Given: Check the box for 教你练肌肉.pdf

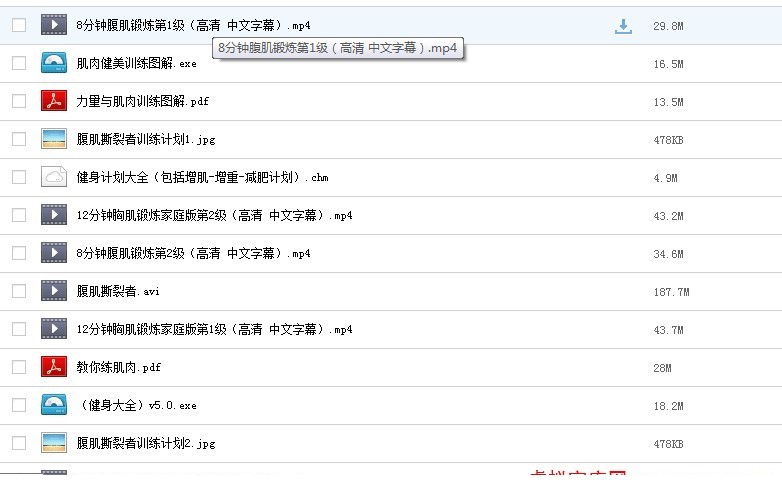Looking at the screenshot, I should click(x=19, y=367).
